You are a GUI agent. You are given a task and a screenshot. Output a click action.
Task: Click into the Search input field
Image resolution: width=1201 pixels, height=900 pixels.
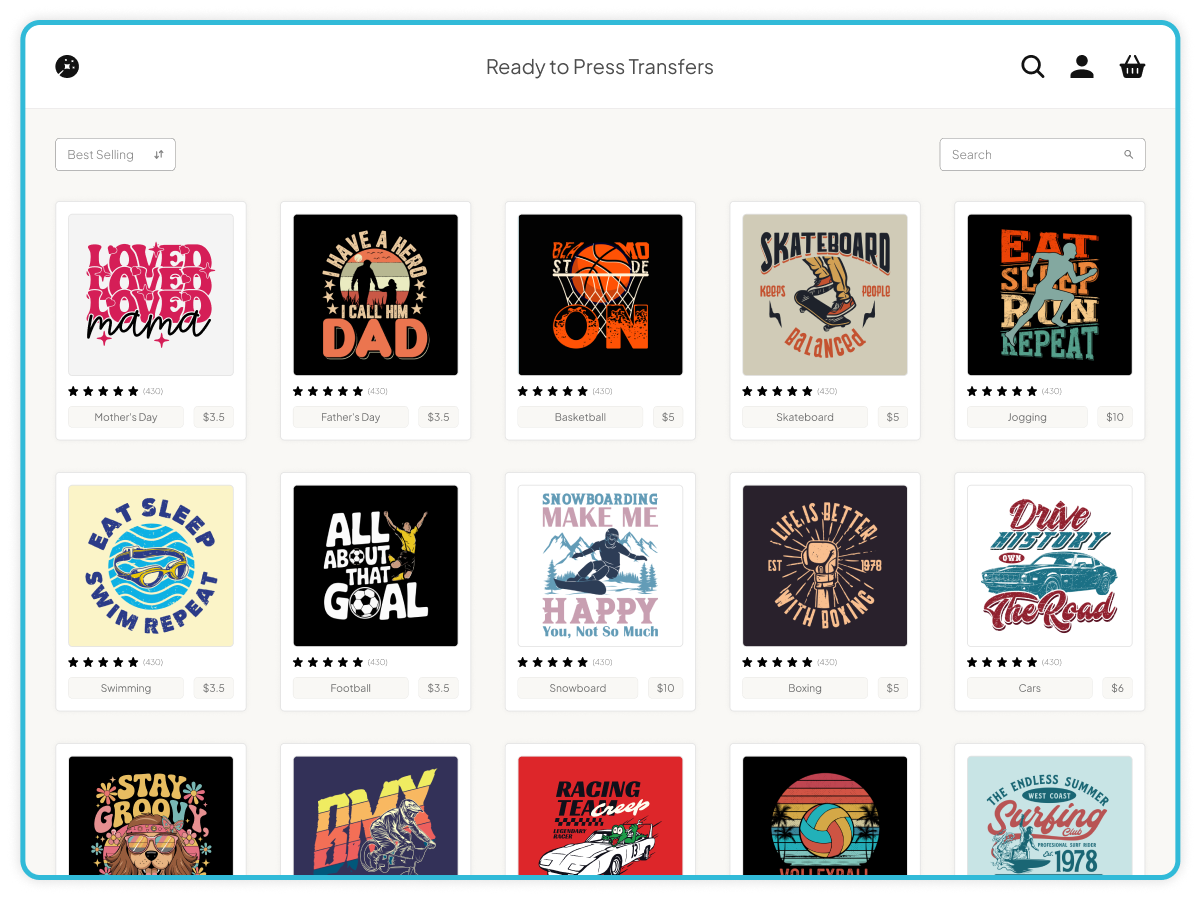coord(1030,155)
